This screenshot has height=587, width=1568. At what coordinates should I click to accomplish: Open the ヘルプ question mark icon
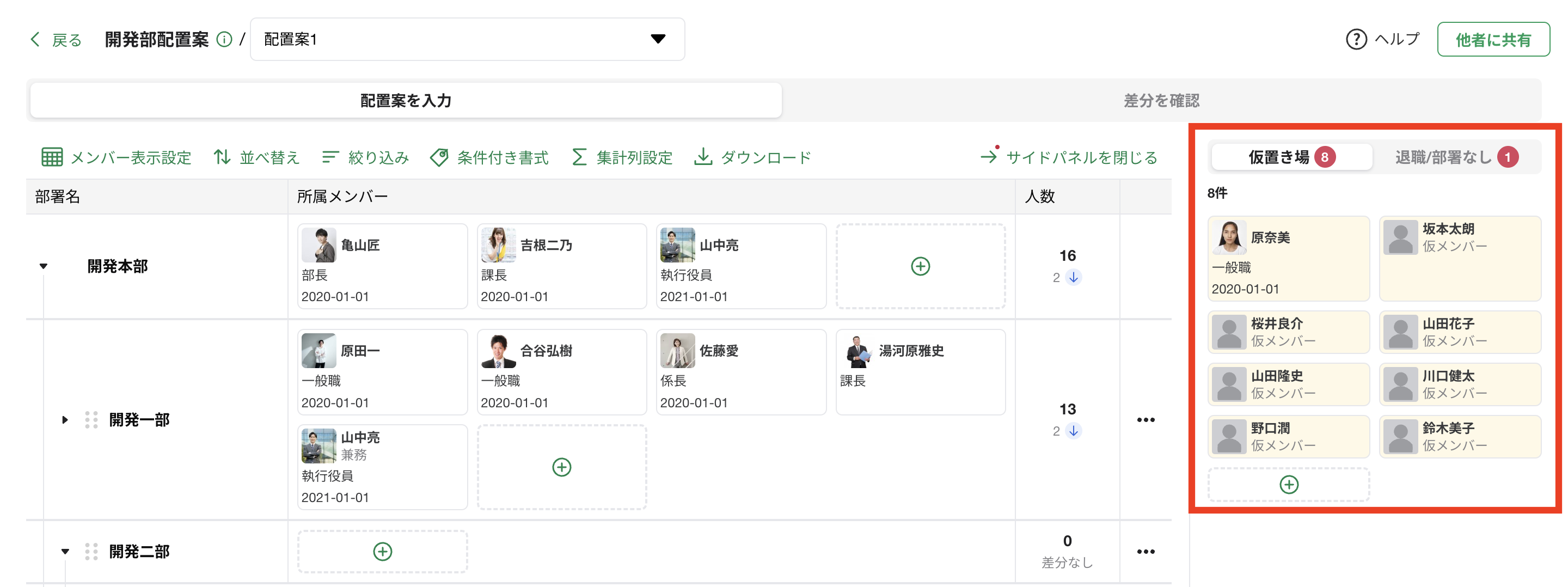[x=1356, y=40]
